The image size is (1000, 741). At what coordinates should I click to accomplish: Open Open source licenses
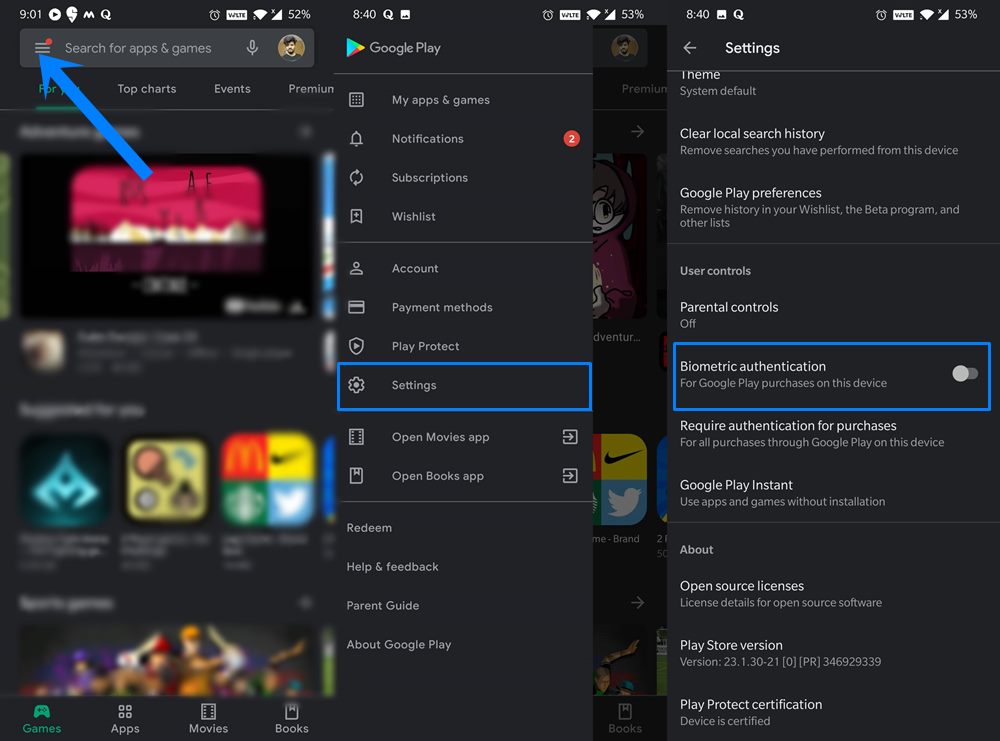pos(833,594)
